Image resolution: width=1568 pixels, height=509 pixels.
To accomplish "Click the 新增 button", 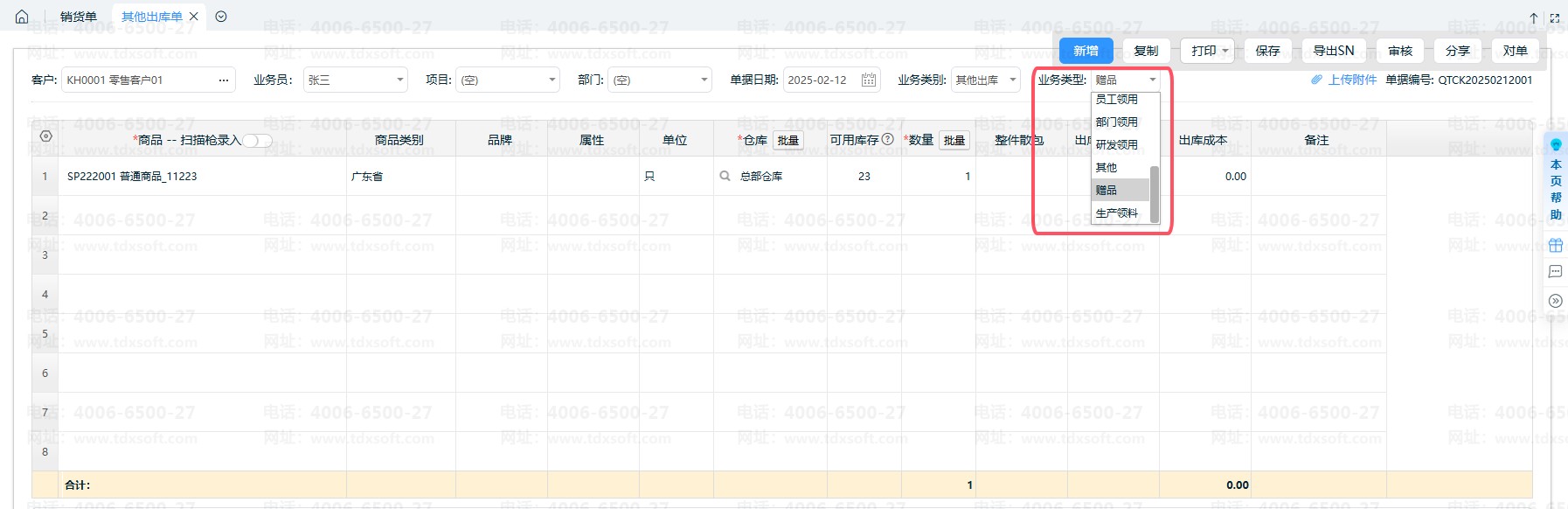I will pyautogui.click(x=1086, y=51).
